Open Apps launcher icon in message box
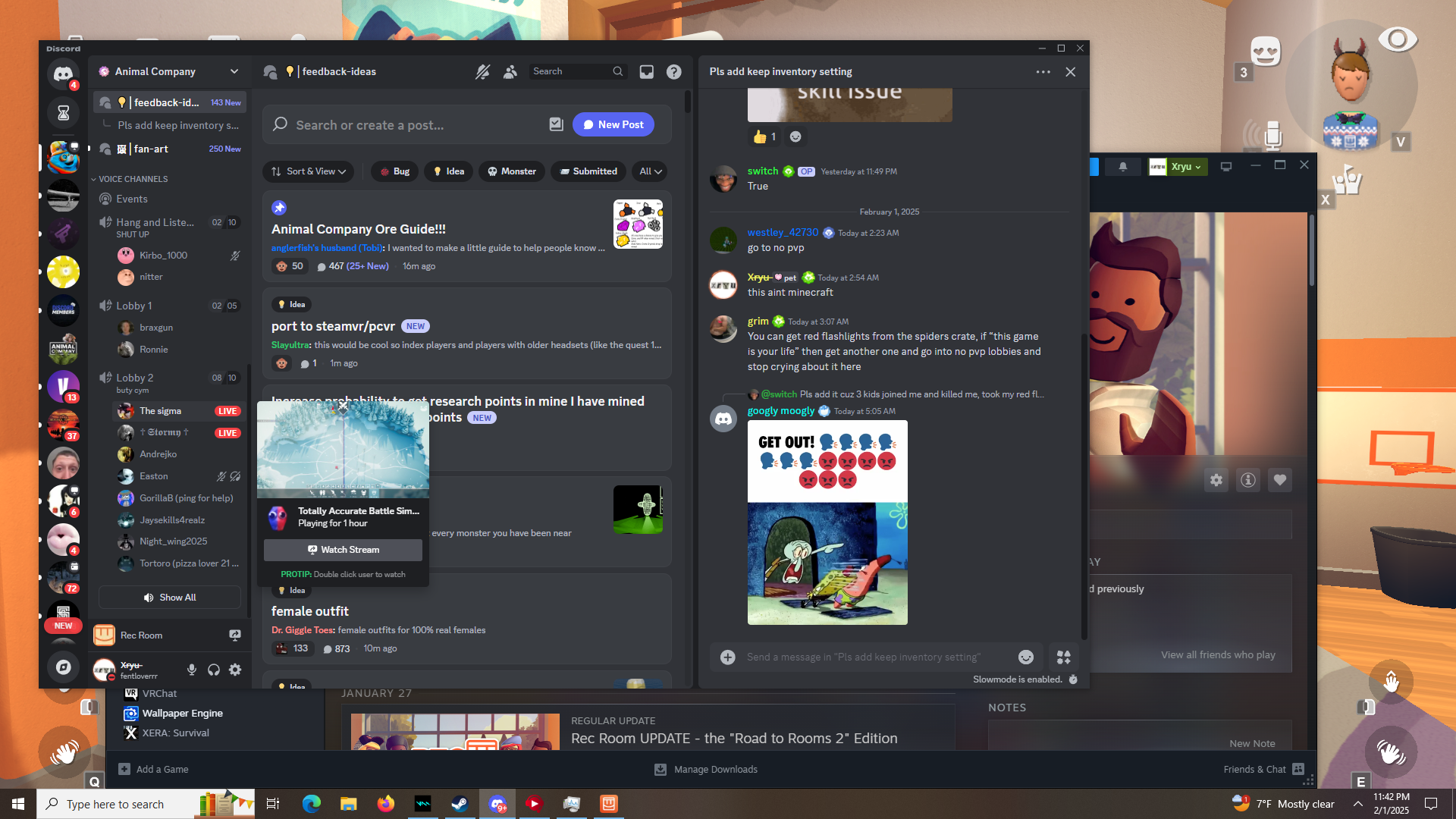The height and width of the screenshot is (819, 1456). pos(1064,657)
